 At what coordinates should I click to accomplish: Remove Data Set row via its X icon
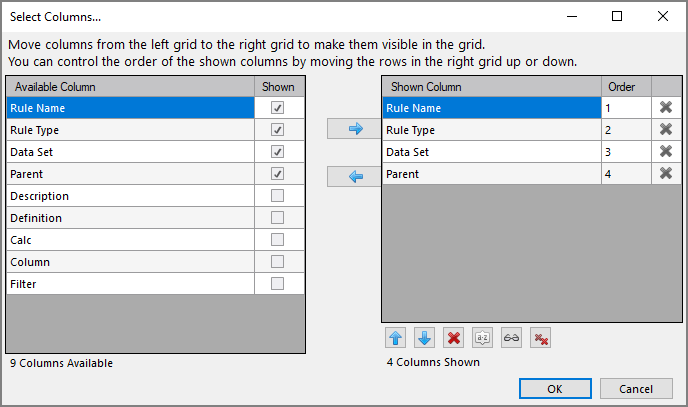pos(666,151)
